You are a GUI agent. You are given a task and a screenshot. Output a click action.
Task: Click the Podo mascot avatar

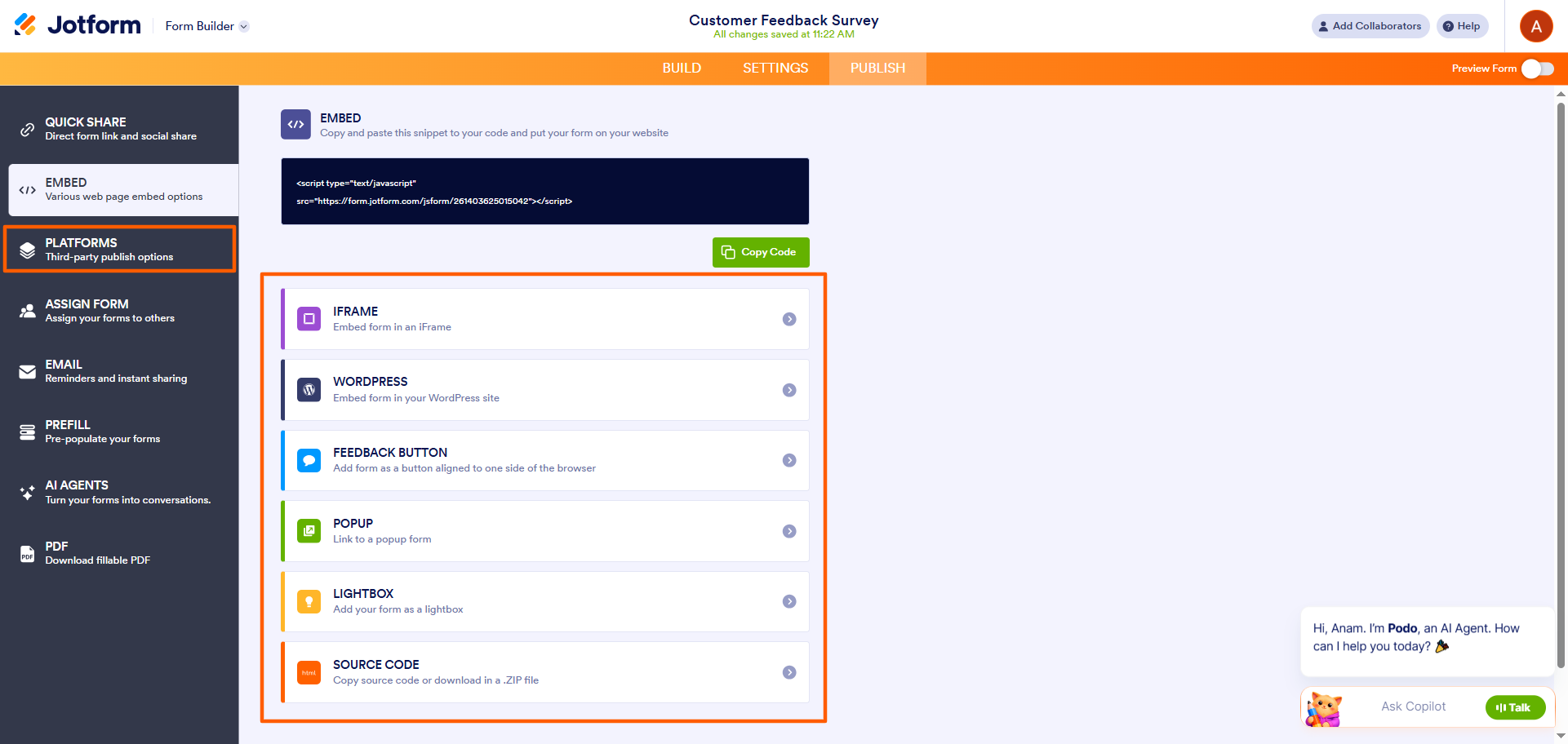[1323, 709]
